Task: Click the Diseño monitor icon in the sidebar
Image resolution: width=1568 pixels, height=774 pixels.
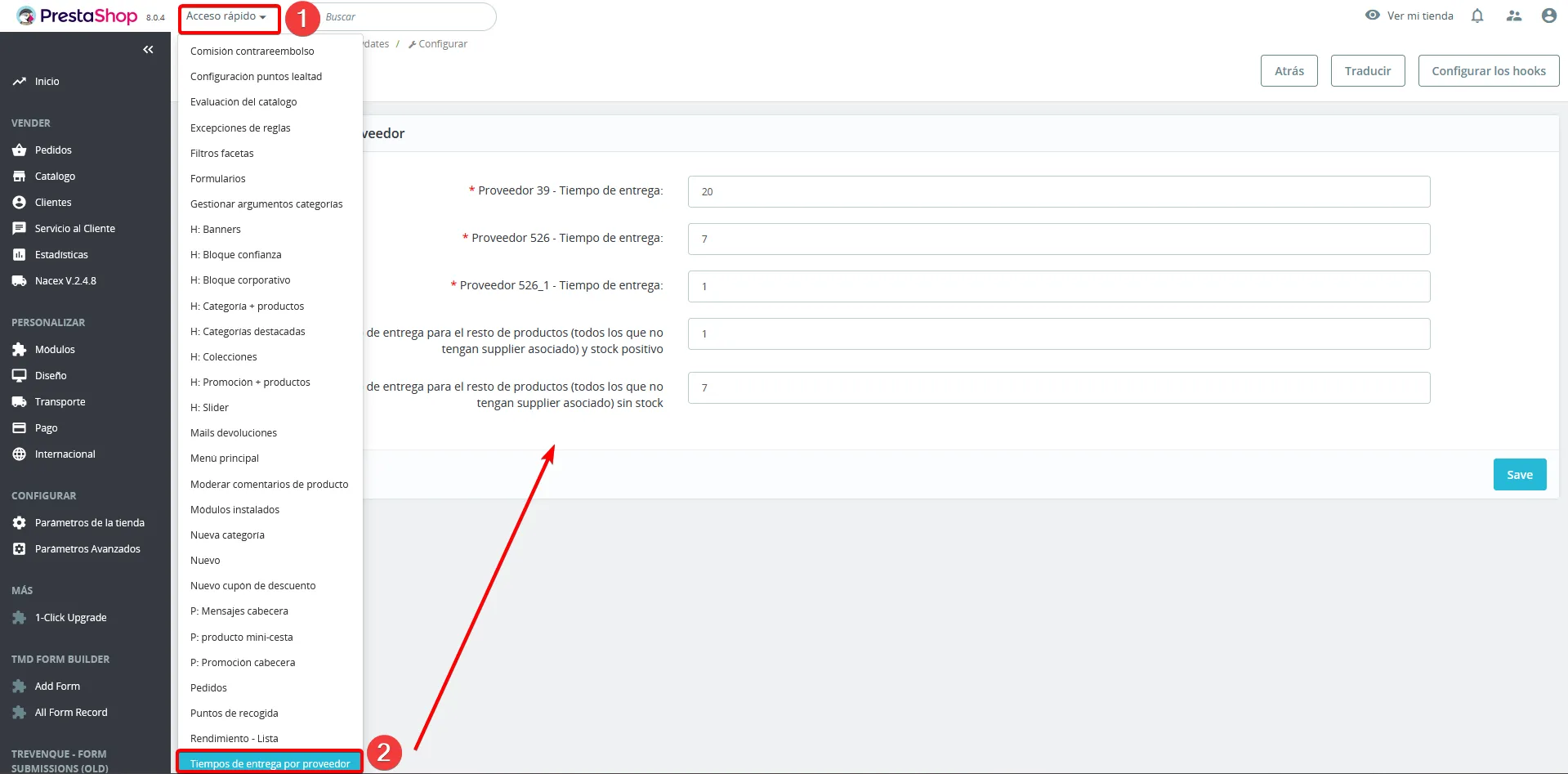Action: (x=20, y=376)
